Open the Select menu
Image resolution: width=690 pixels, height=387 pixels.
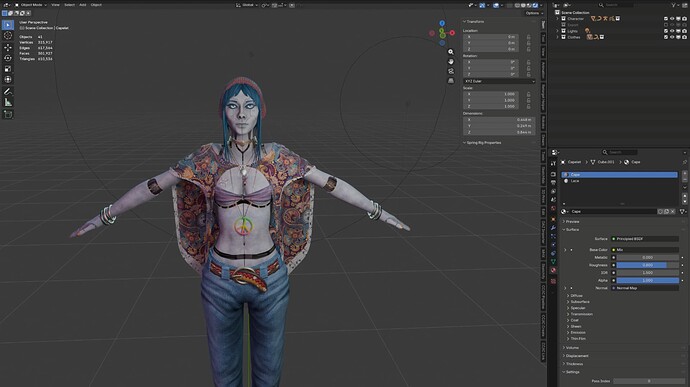pyautogui.click(x=70, y=5)
